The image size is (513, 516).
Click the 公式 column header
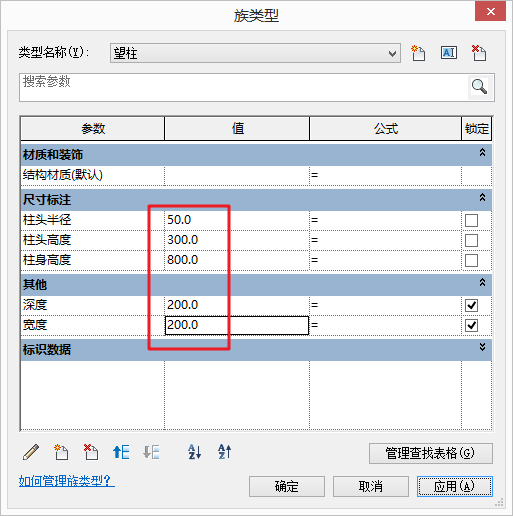pos(386,128)
